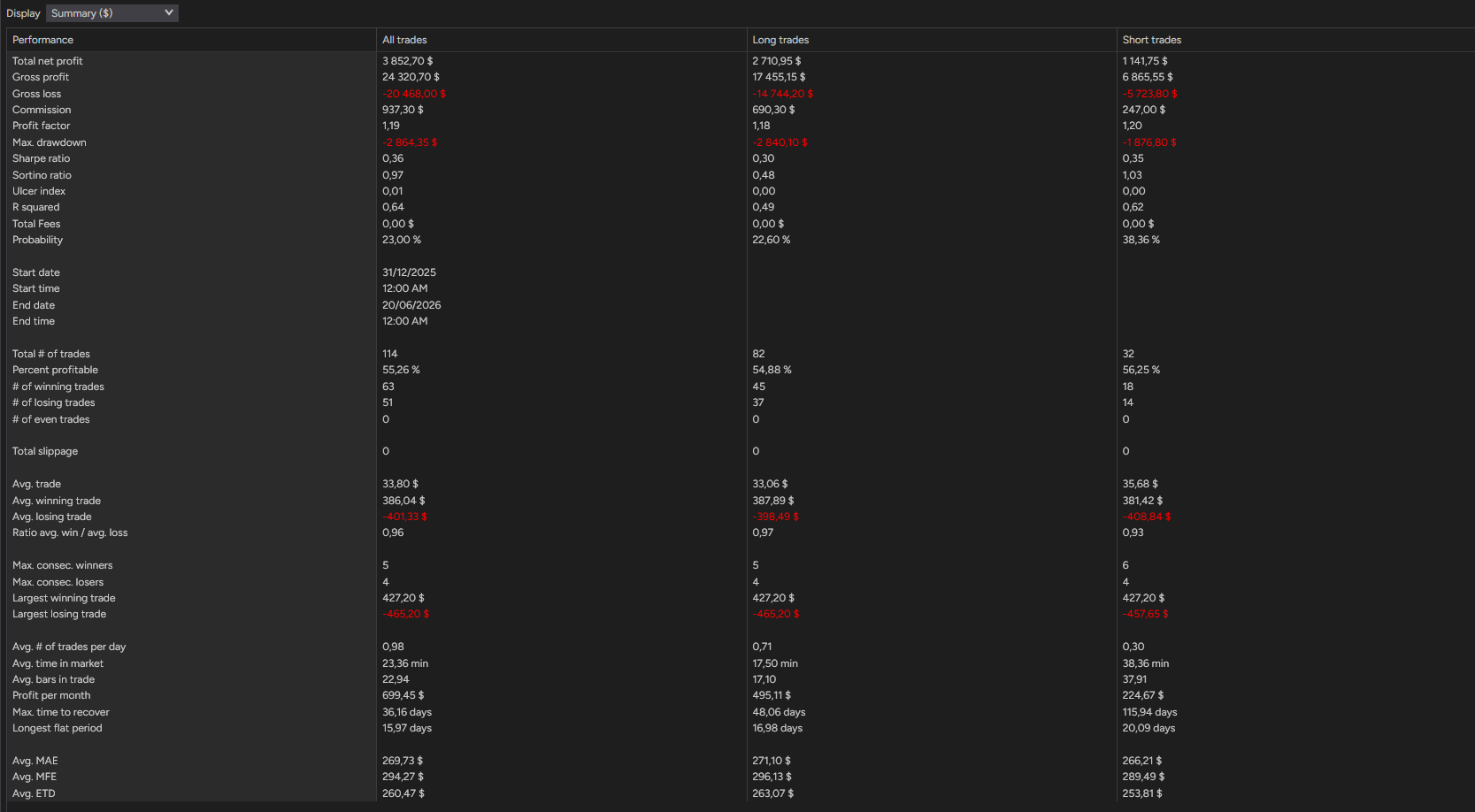Select the # of even trades label
1475x812 pixels.
(51, 419)
